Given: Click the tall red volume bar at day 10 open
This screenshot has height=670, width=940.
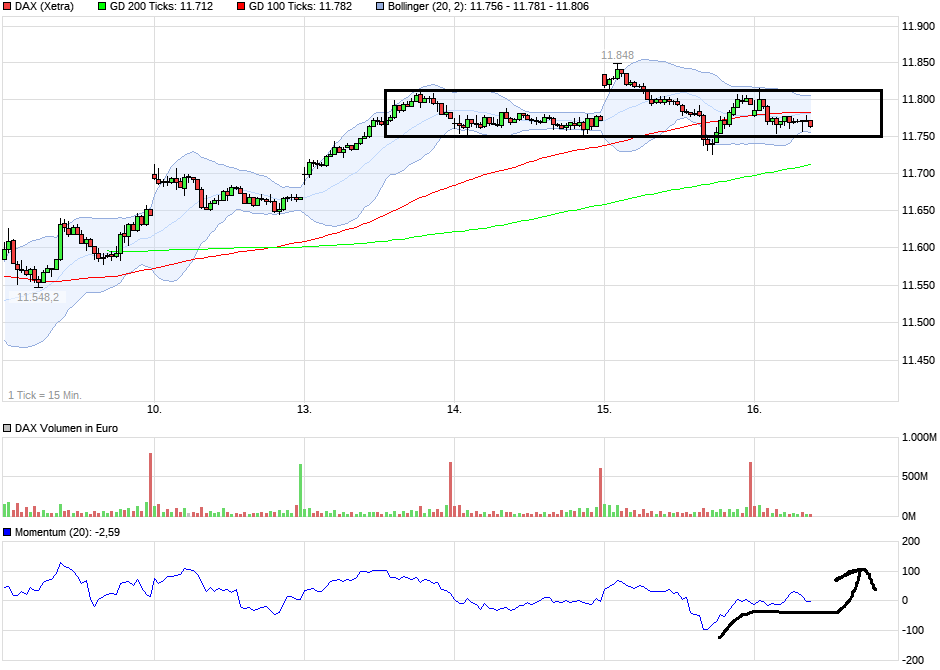Looking at the screenshot, I should point(150,485).
